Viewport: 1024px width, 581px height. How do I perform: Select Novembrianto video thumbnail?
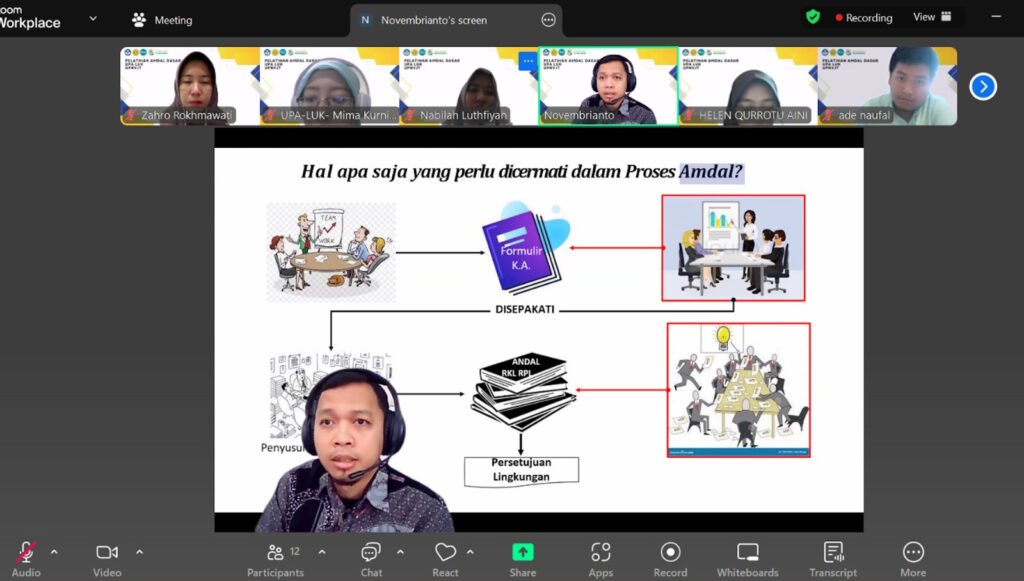(x=608, y=86)
